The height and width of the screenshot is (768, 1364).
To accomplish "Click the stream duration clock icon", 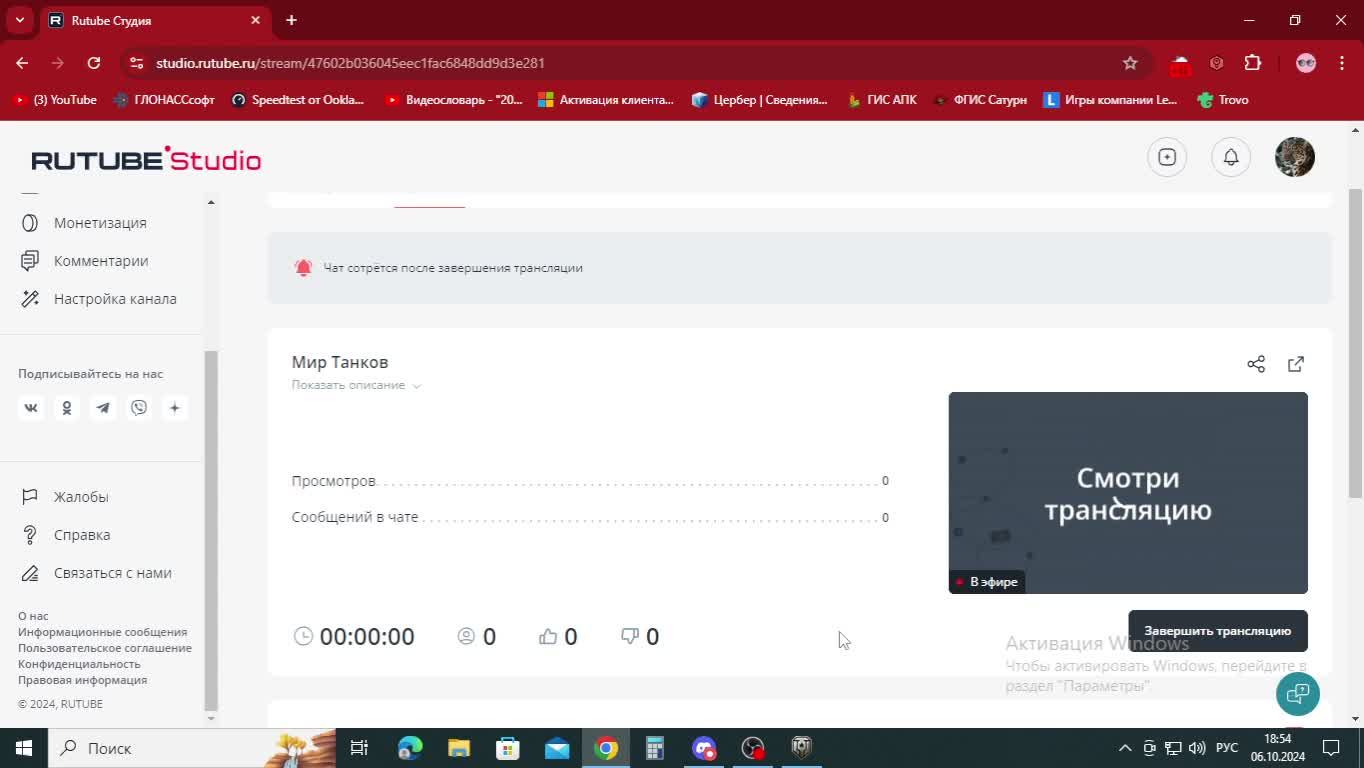I will tap(303, 636).
